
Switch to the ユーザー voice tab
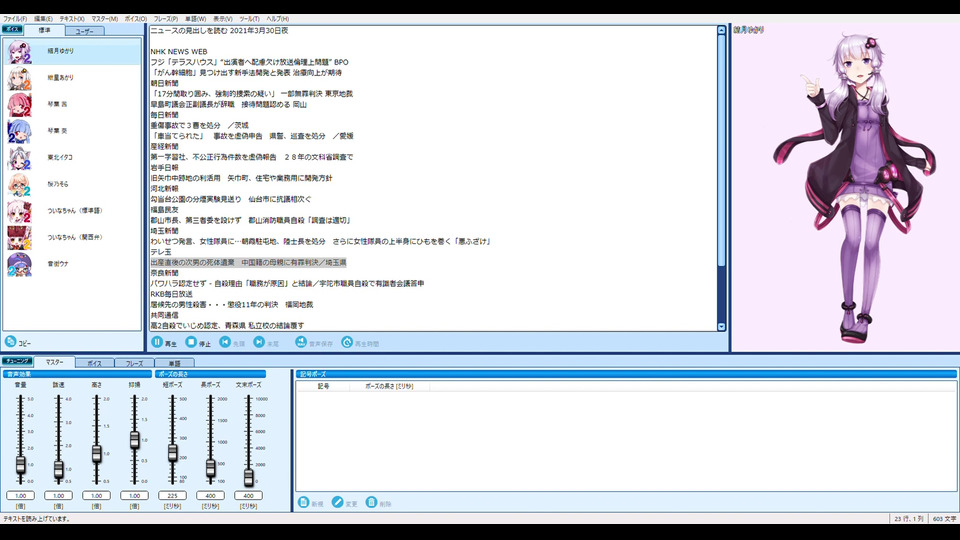click(x=84, y=31)
